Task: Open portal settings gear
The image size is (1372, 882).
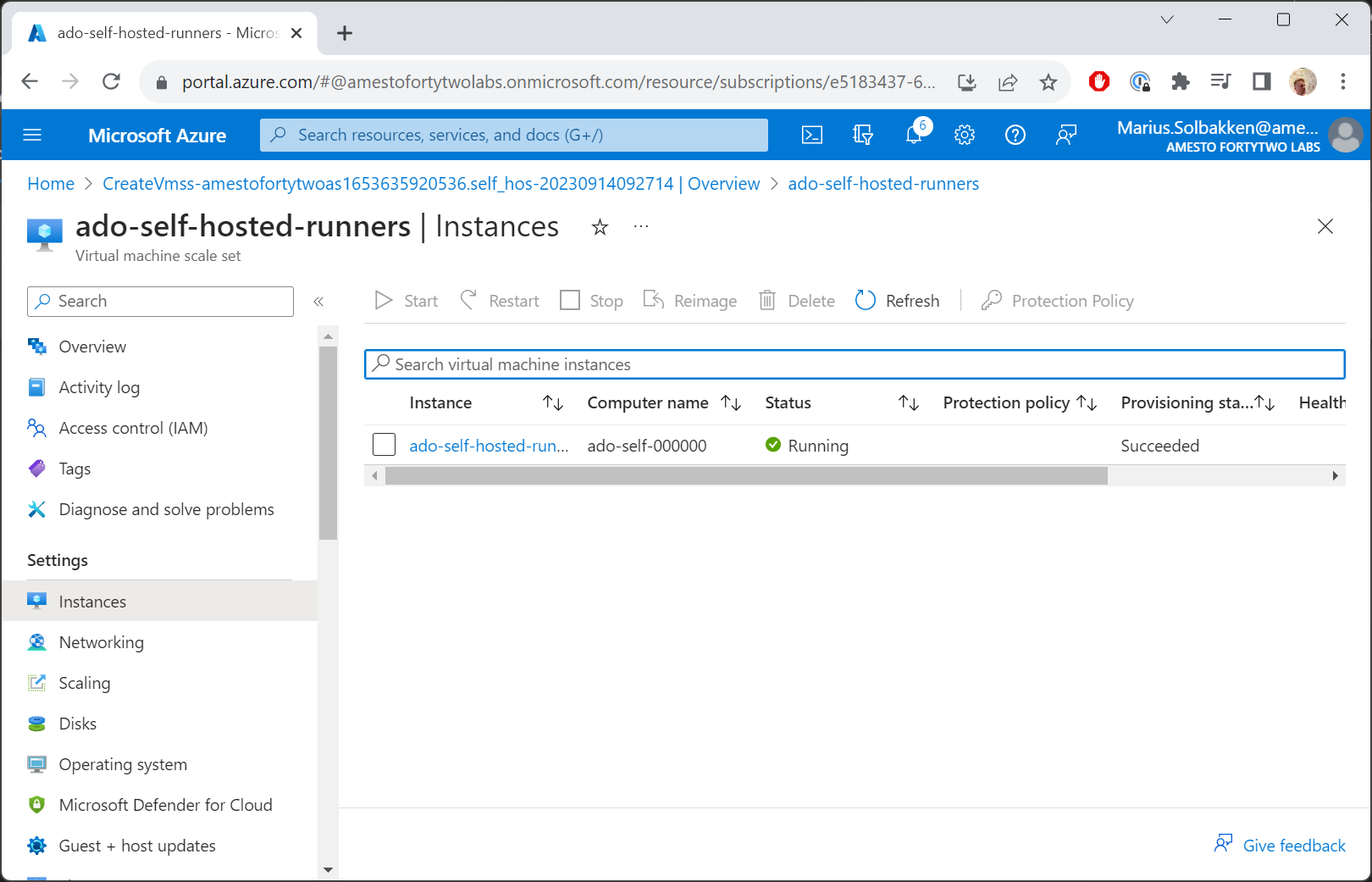Action: tap(965, 135)
